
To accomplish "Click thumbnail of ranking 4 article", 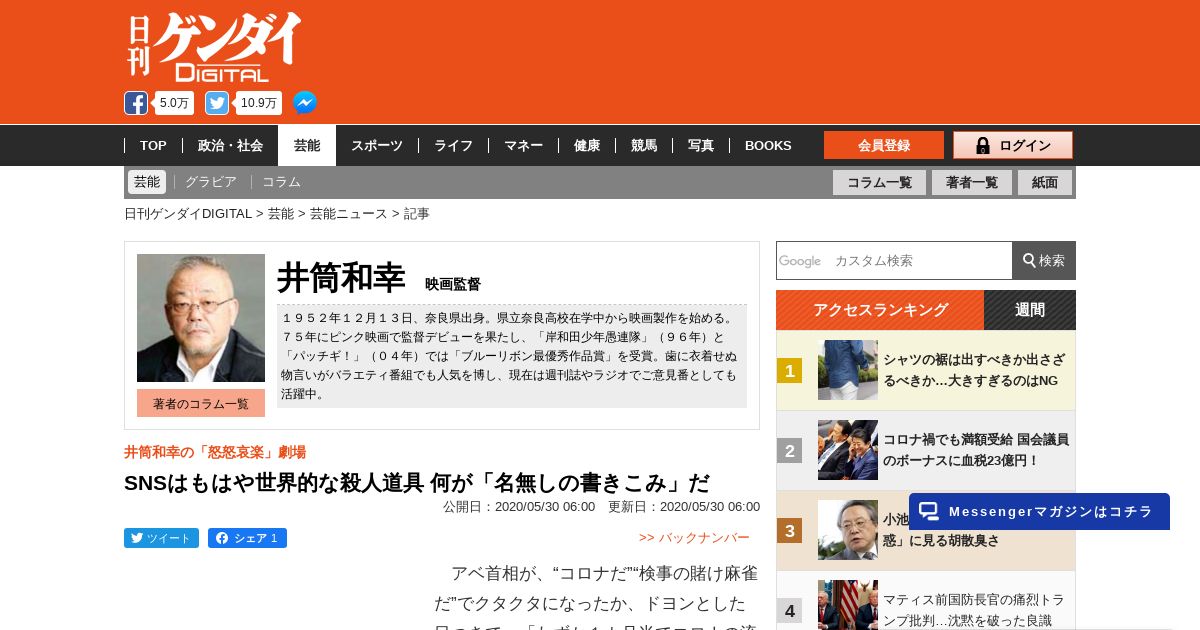I will [x=848, y=605].
